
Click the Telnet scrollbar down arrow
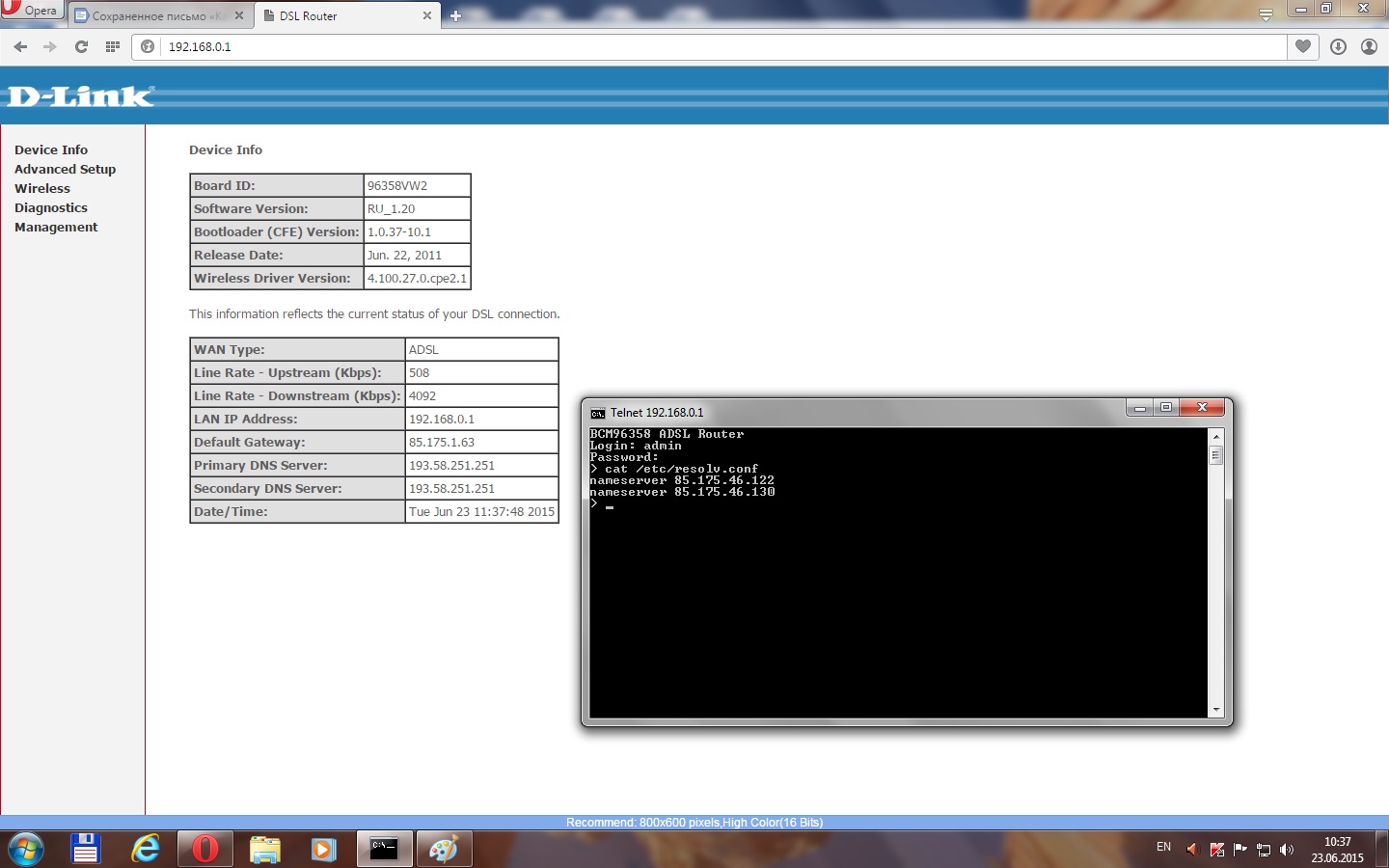point(1215,710)
